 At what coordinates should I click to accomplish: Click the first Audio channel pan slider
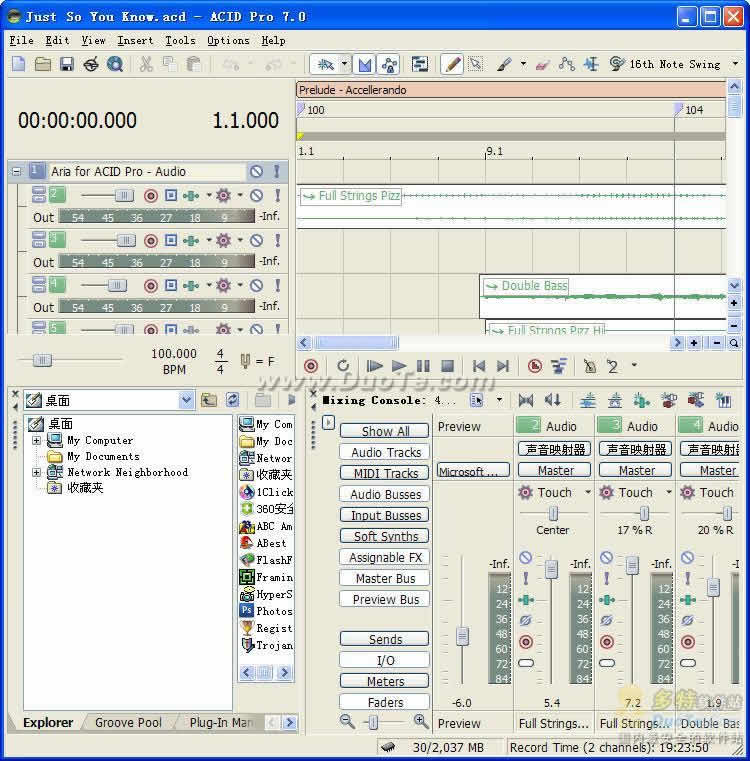coord(553,513)
